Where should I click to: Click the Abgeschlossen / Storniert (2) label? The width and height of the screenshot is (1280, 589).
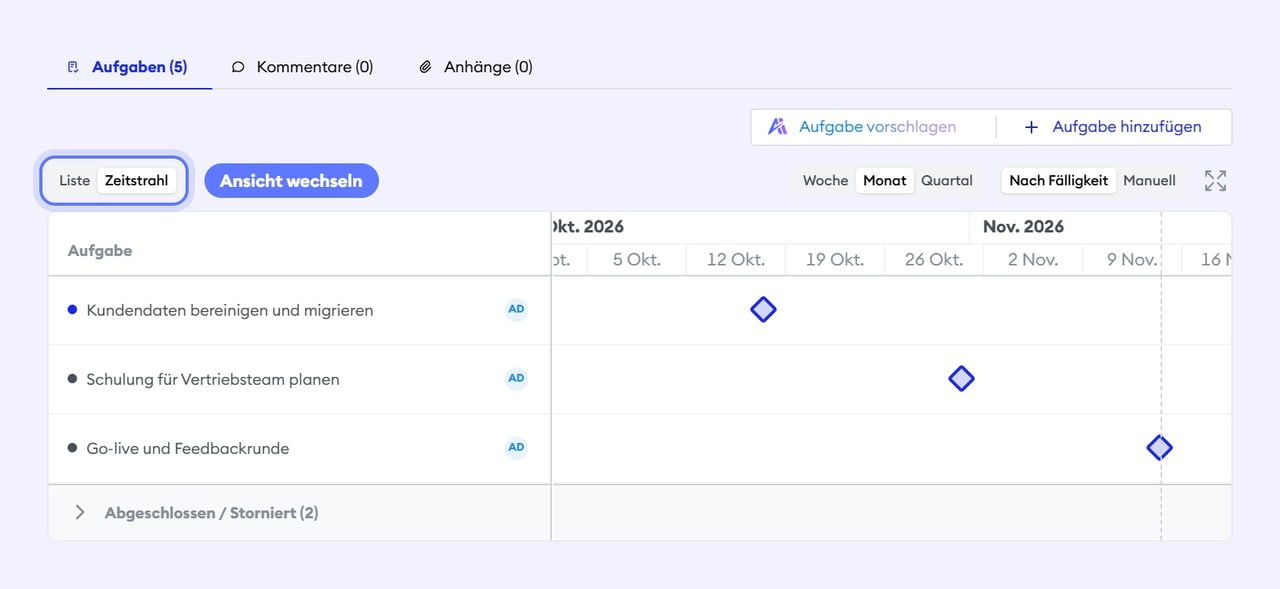click(x=212, y=513)
